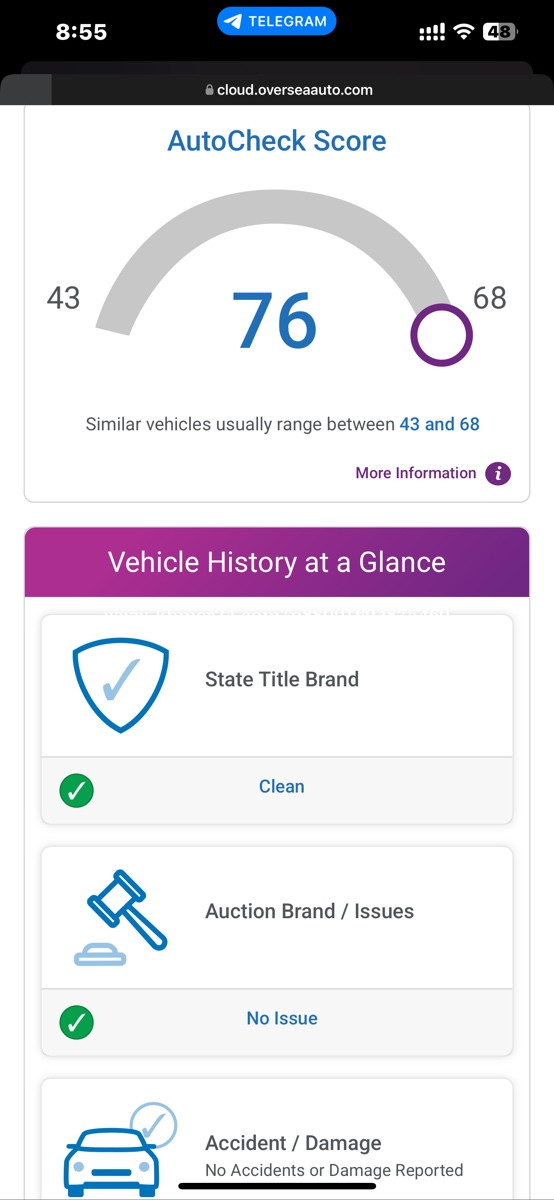This screenshot has width=554, height=1200.
Task: Tap the Wi-Fi status icon
Action: pos(463,31)
